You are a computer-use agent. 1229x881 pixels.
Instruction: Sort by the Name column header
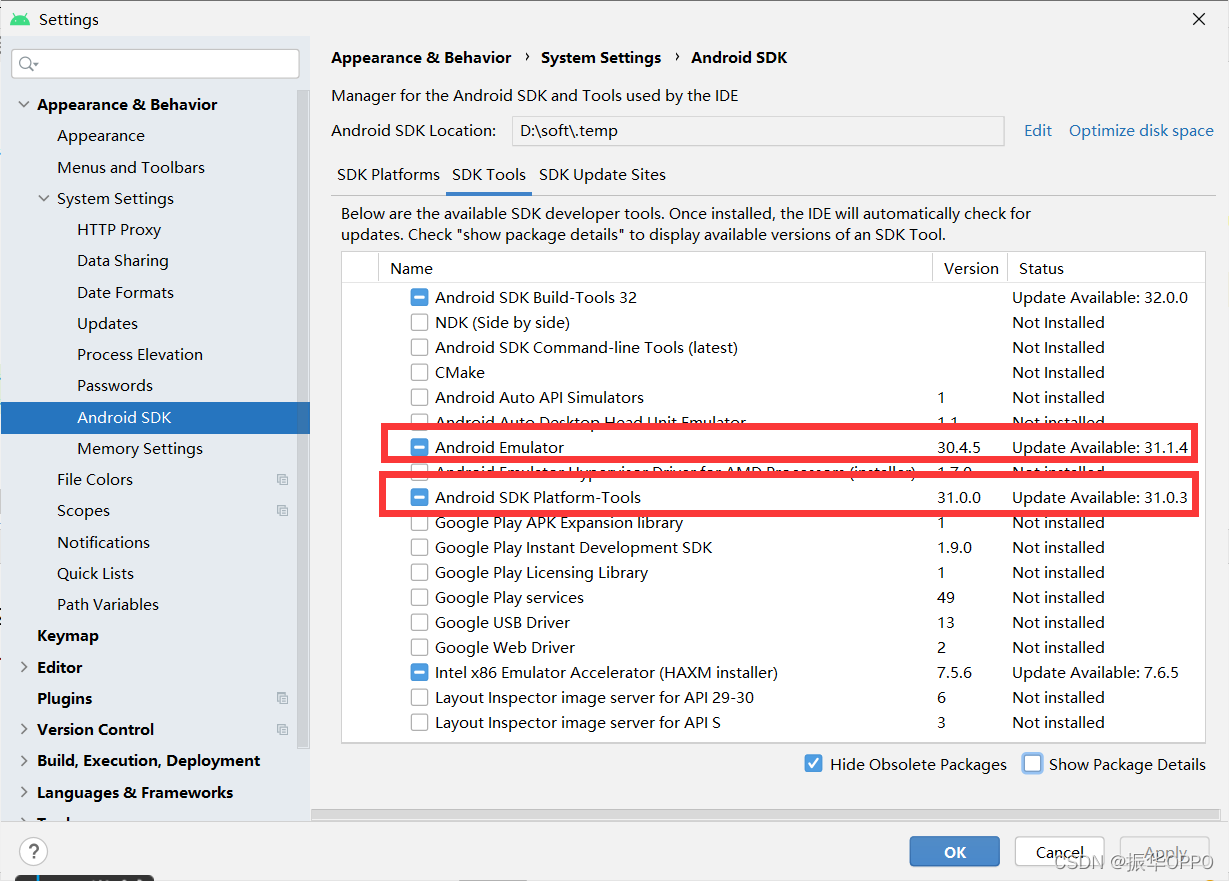pyautogui.click(x=655, y=268)
